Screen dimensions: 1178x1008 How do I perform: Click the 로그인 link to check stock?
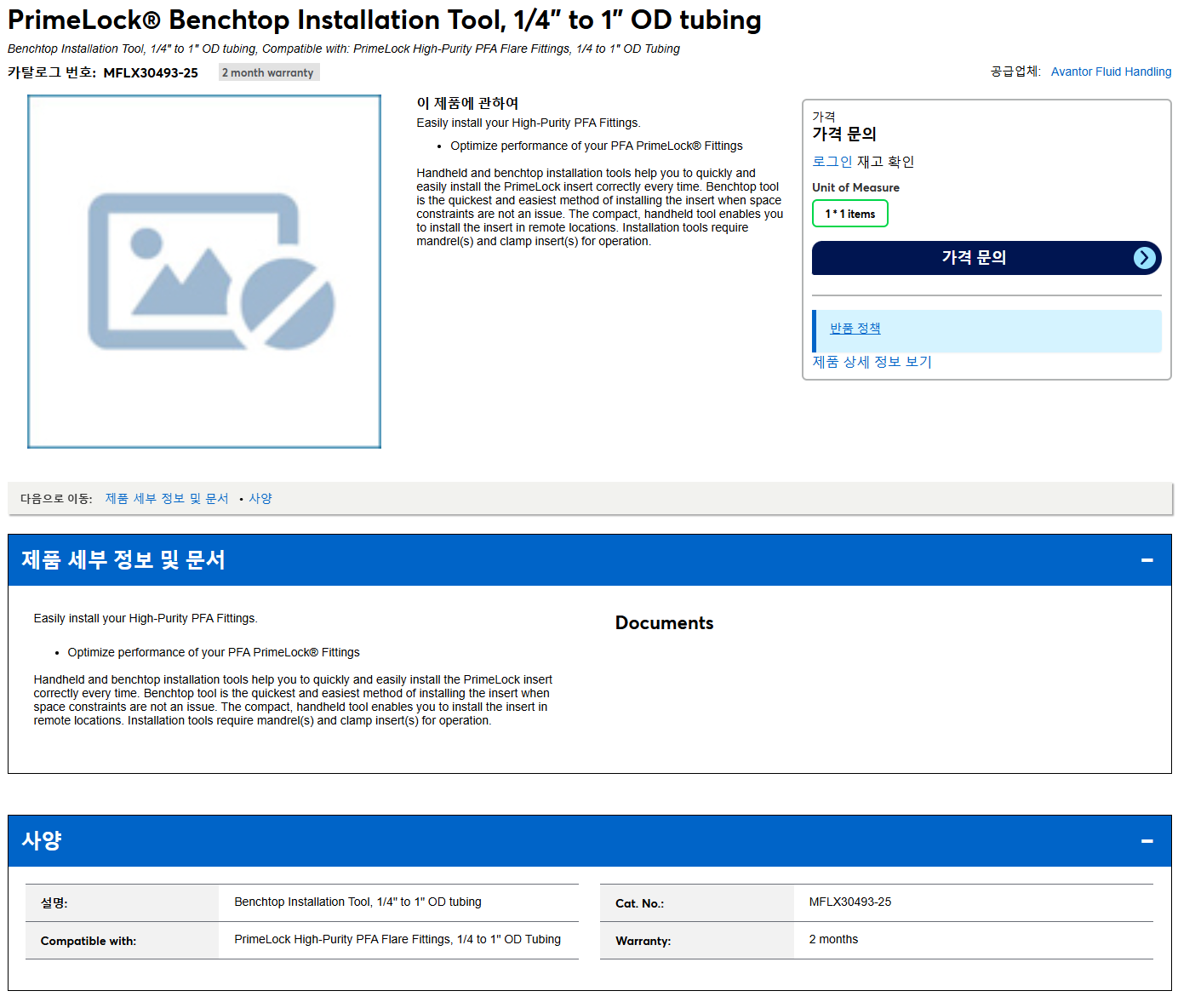[832, 162]
